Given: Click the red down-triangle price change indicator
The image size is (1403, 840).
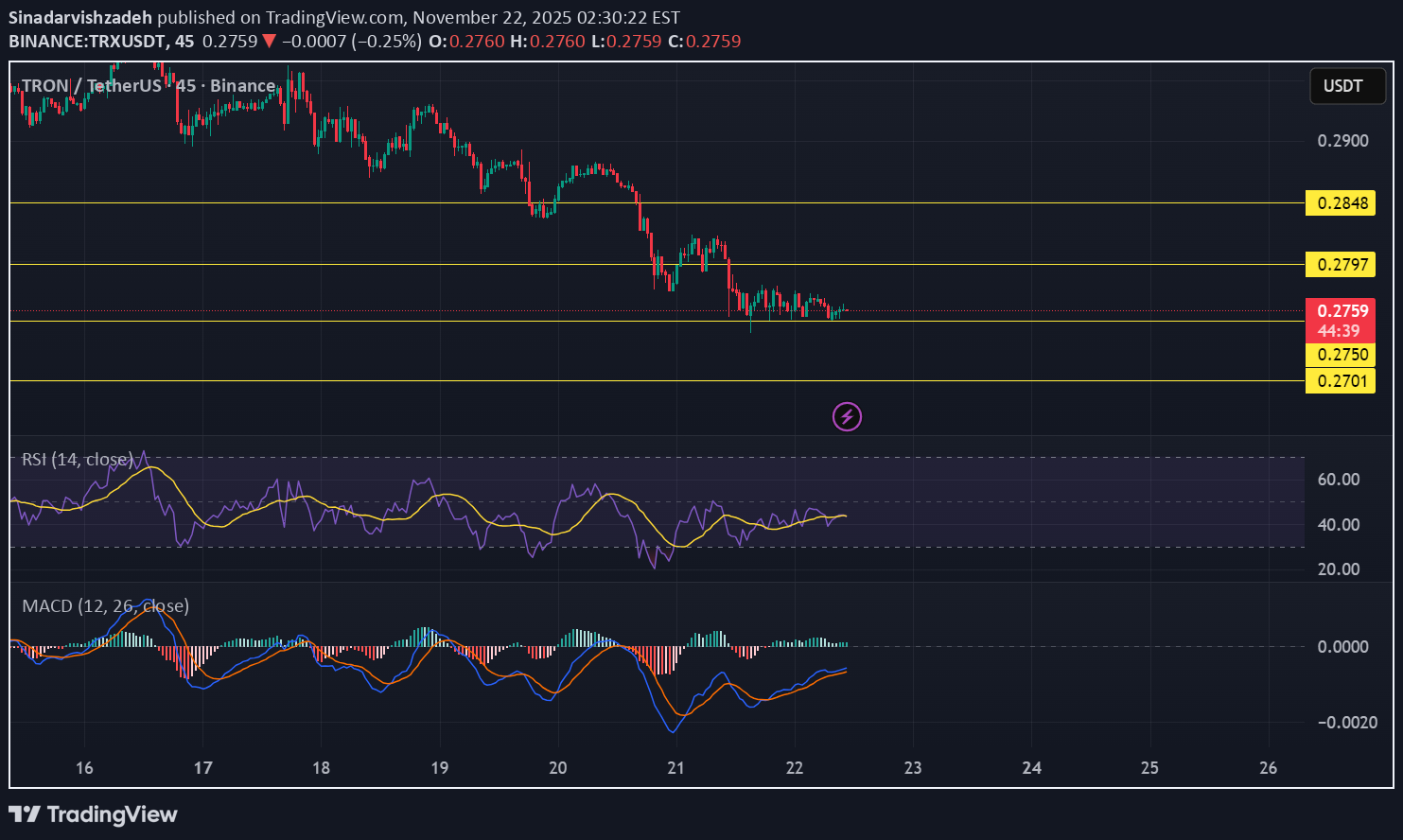Looking at the screenshot, I should (x=270, y=42).
